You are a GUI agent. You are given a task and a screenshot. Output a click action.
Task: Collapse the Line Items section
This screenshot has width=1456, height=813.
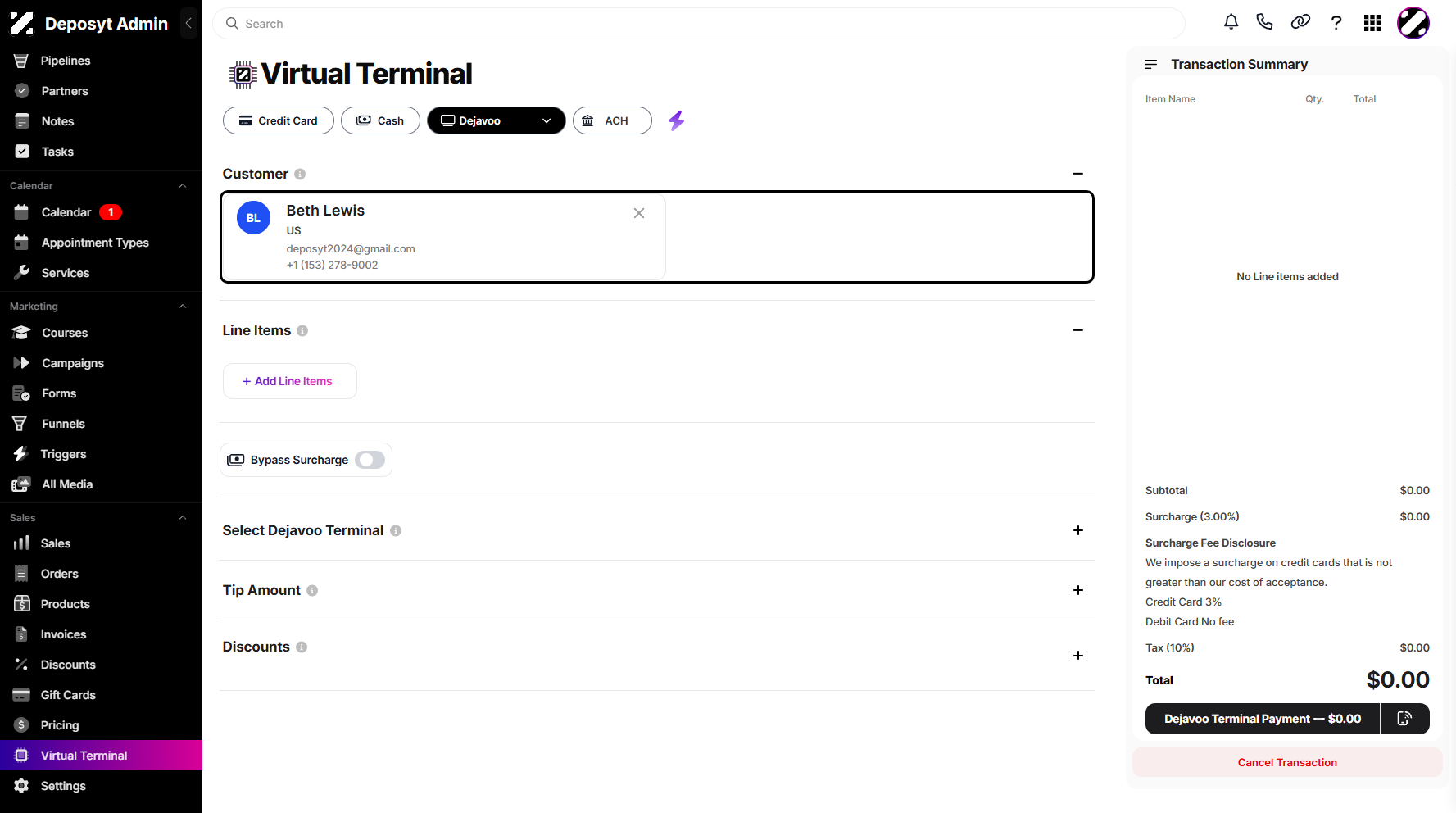(1078, 330)
